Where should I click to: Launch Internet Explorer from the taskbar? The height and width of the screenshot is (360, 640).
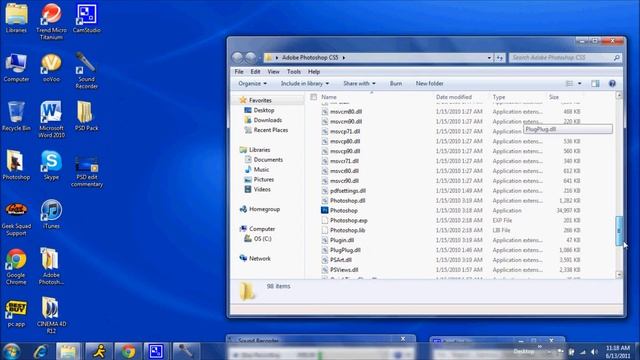40,351
